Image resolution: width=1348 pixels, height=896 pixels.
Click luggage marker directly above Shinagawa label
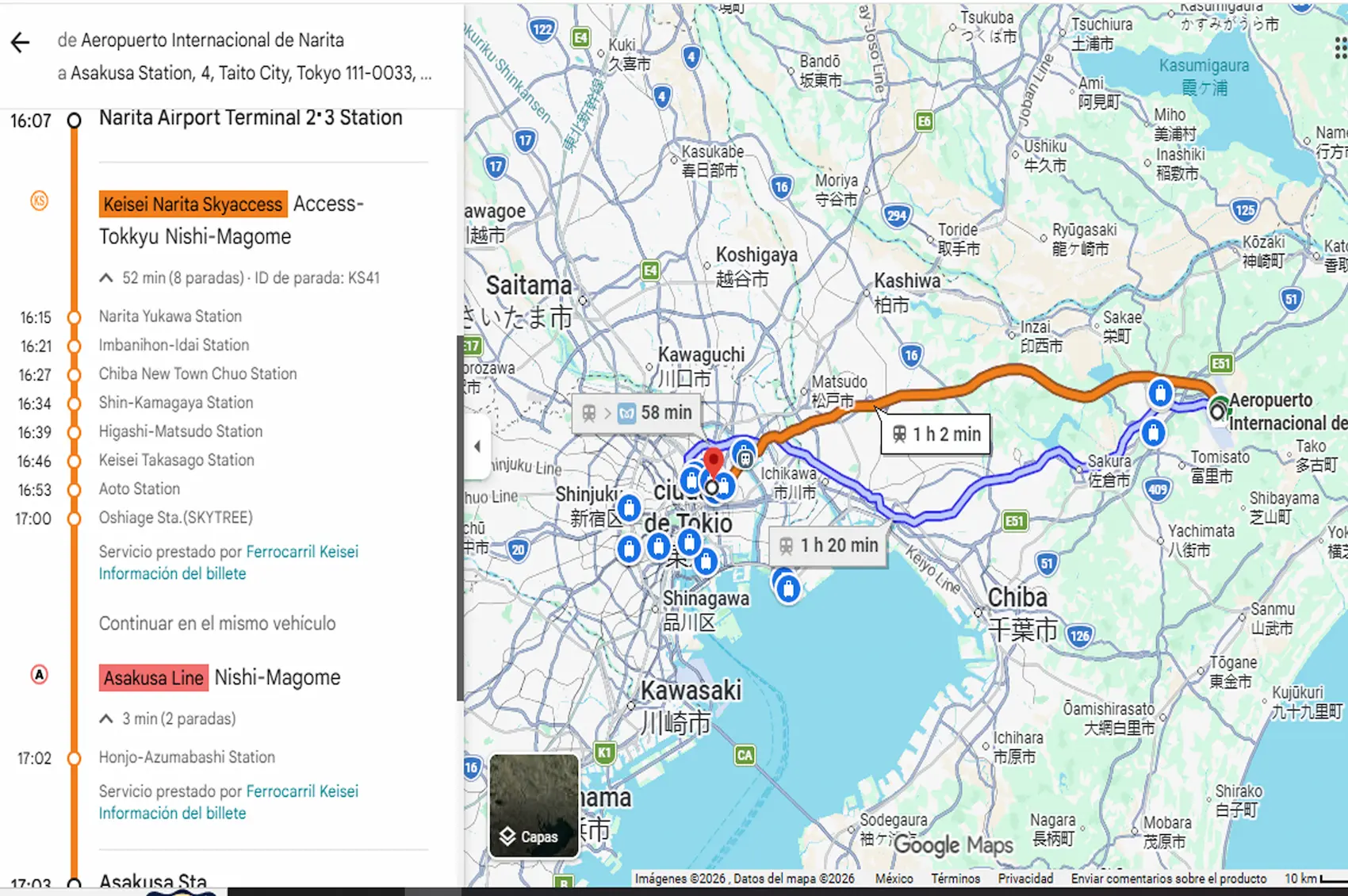(706, 562)
